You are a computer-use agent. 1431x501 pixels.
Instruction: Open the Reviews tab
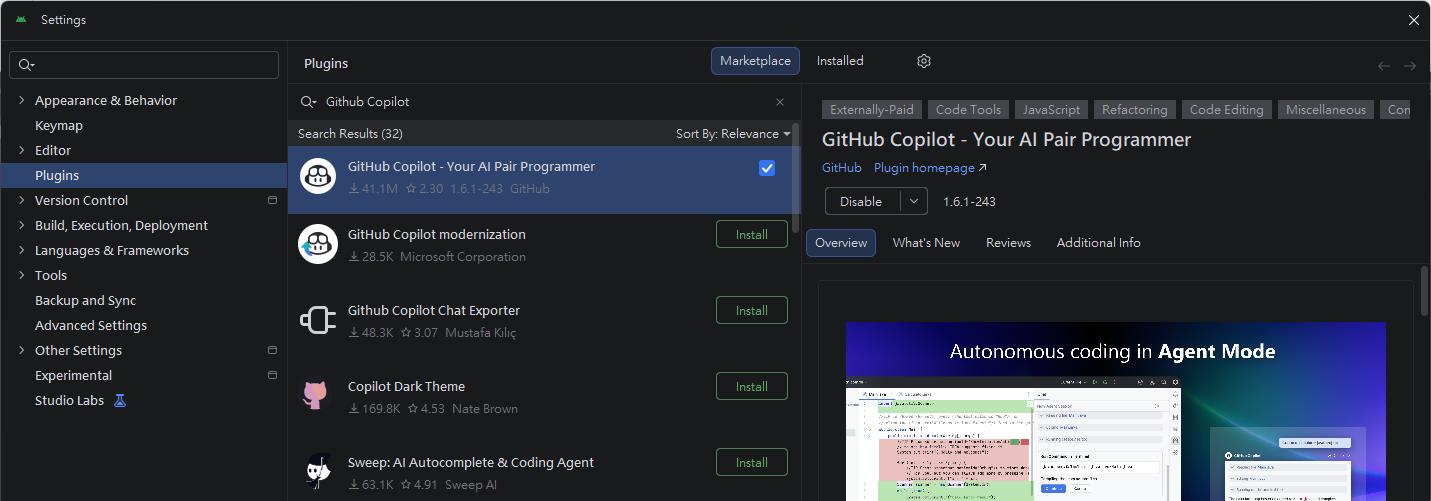click(1008, 243)
